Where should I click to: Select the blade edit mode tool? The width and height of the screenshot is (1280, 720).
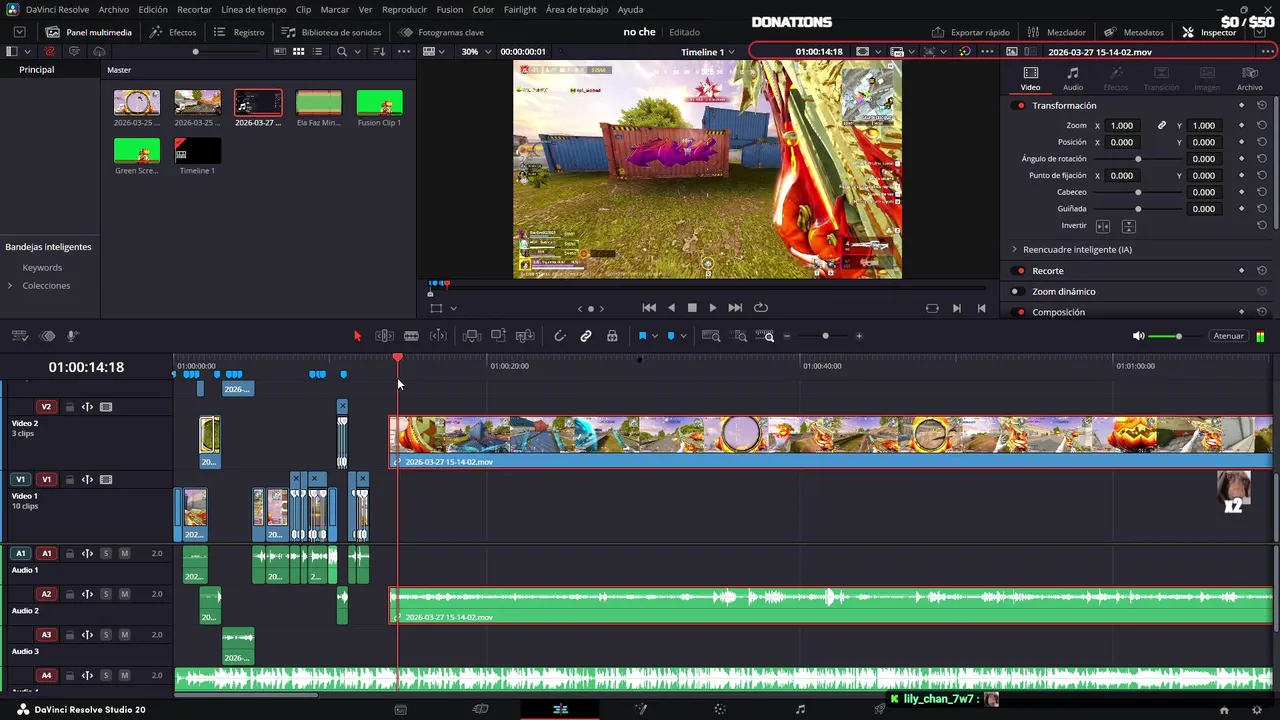411,336
